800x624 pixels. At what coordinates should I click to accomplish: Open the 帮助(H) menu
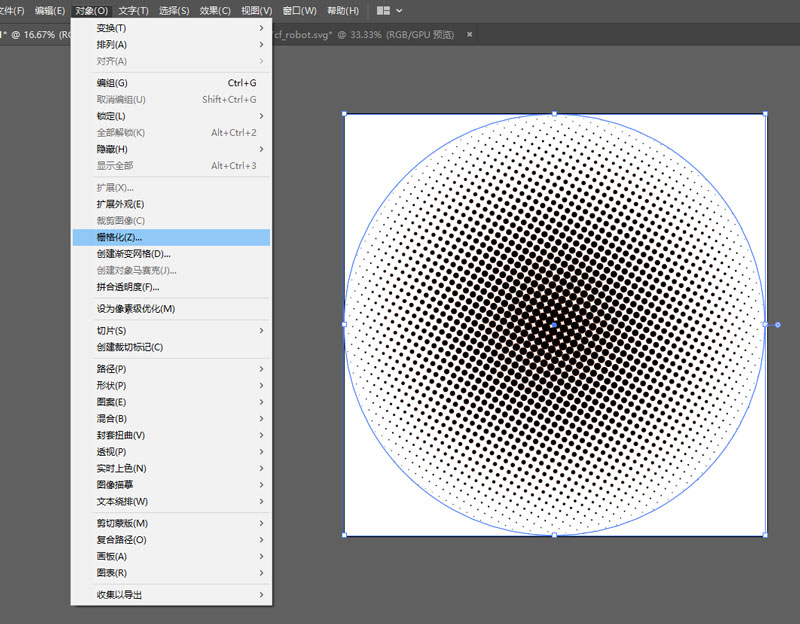pos(343,11)
